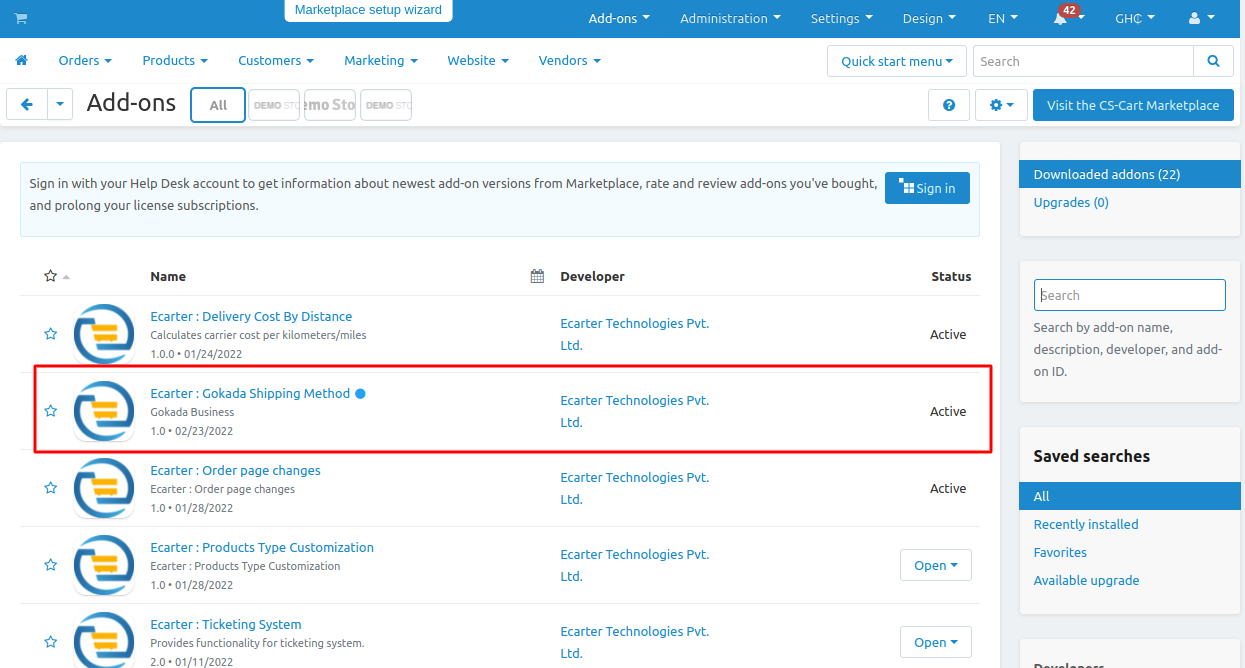Click the shopping cart icon in top bar

(x=21, y=18)
